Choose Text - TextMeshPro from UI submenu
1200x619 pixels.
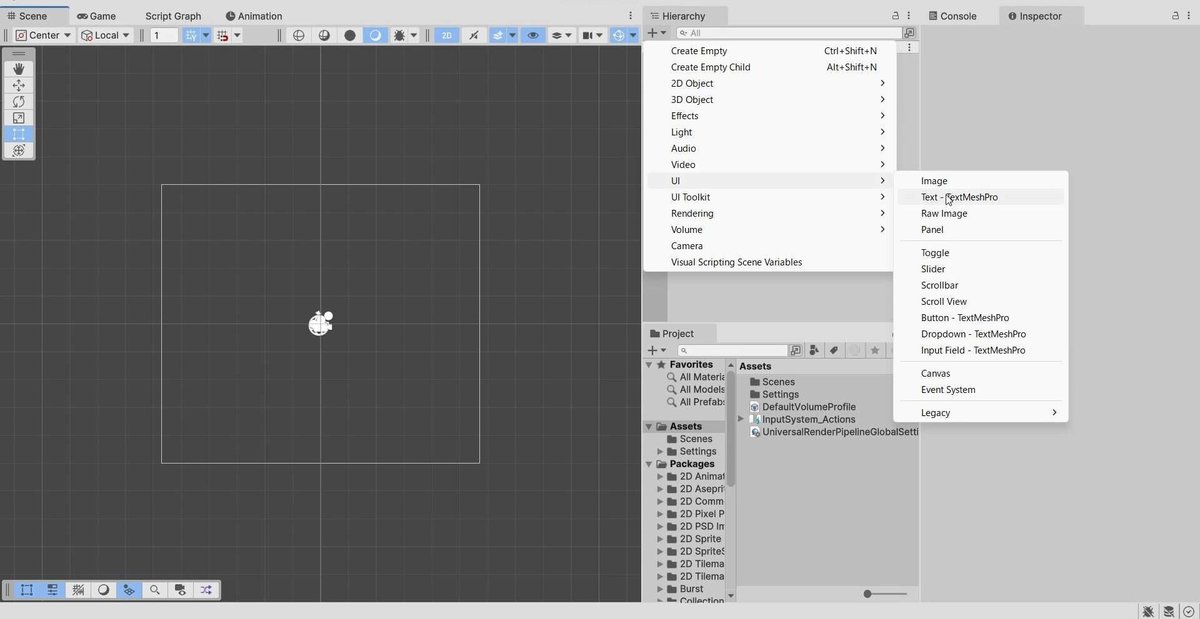[x=980, y=197]
